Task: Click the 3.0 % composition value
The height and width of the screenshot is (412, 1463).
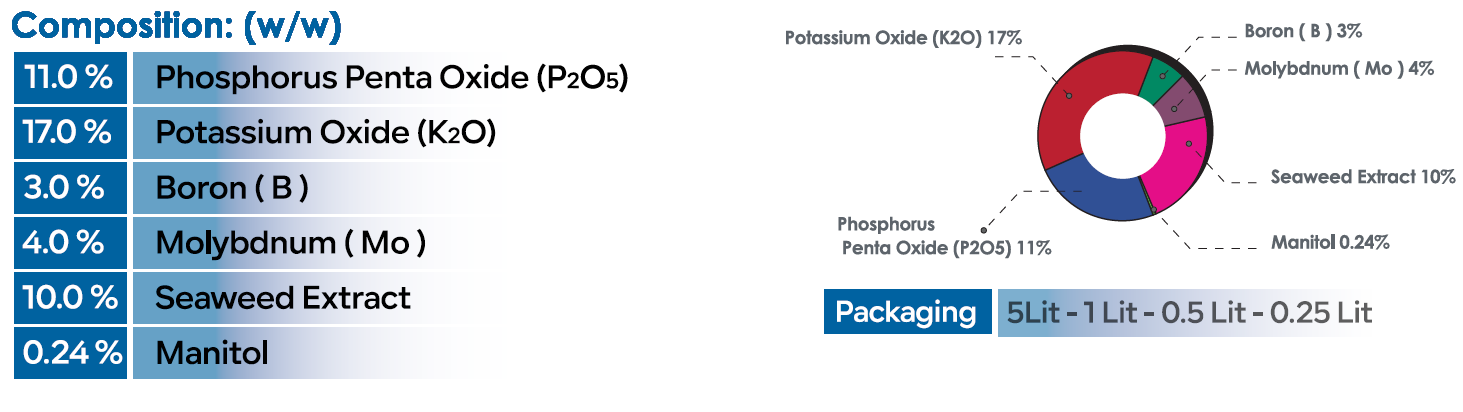Action: [69, 187]
